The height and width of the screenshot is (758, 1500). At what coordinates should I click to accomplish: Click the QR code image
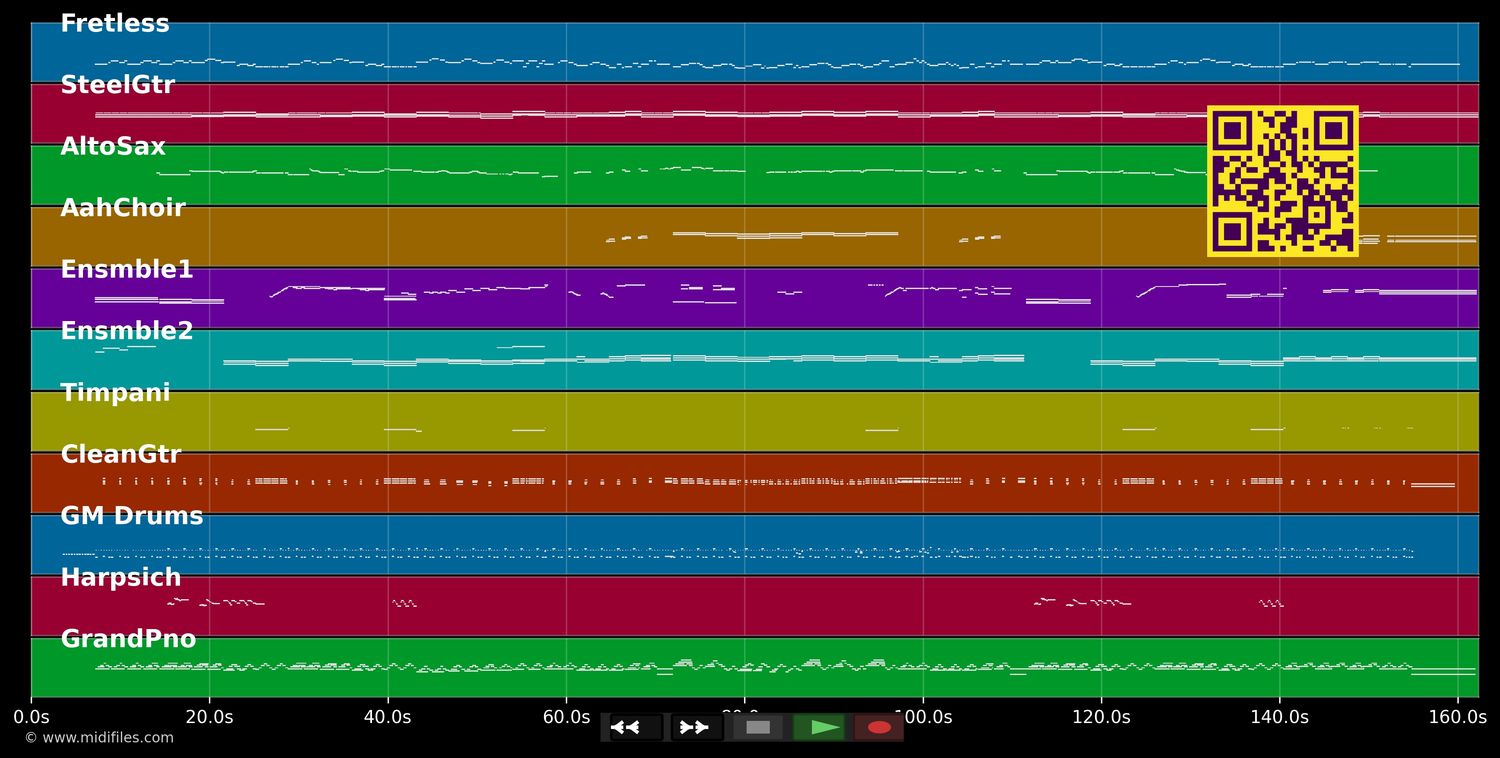tap(1282, 181)
